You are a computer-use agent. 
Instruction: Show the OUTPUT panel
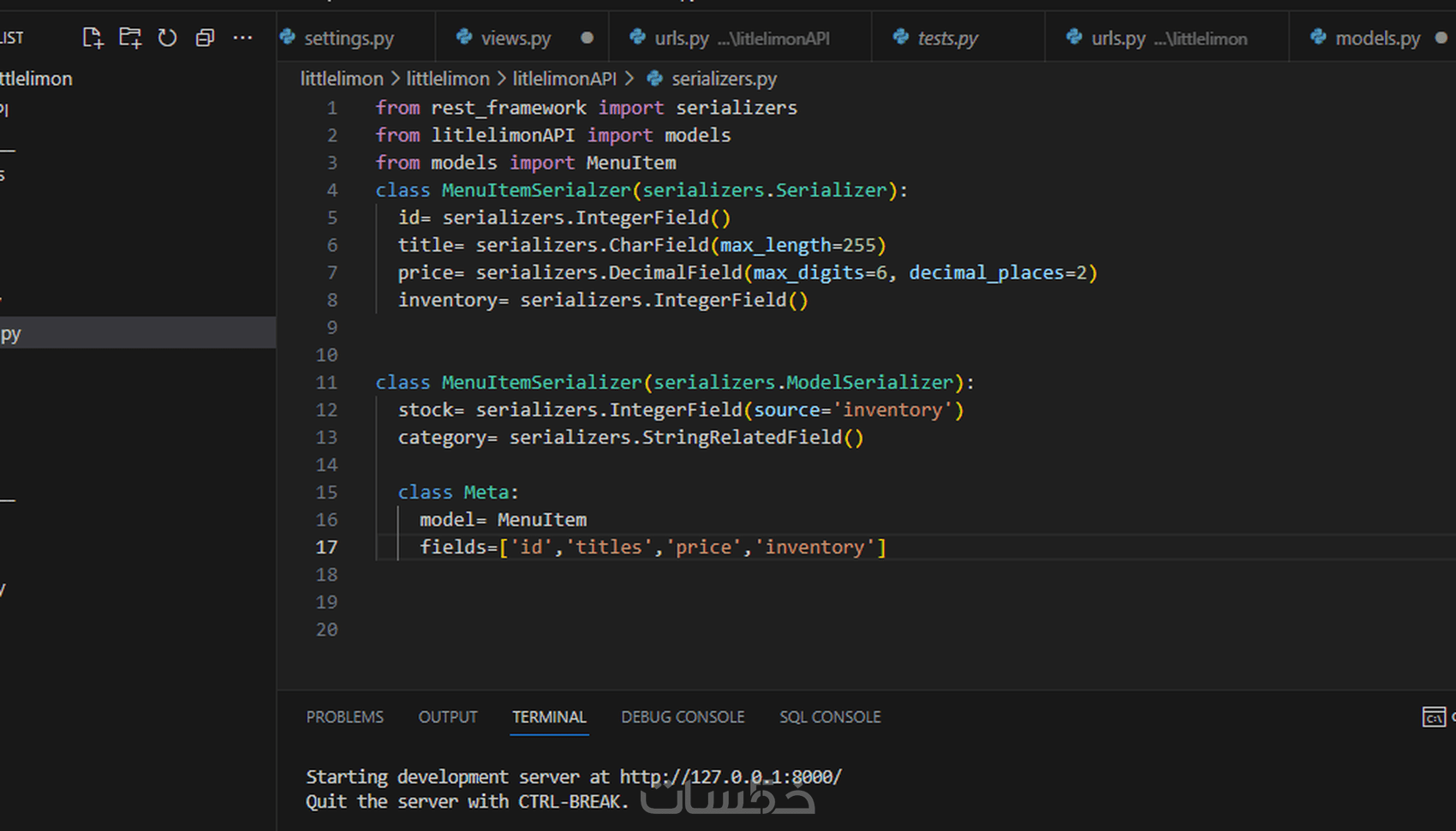pos(448,717)
